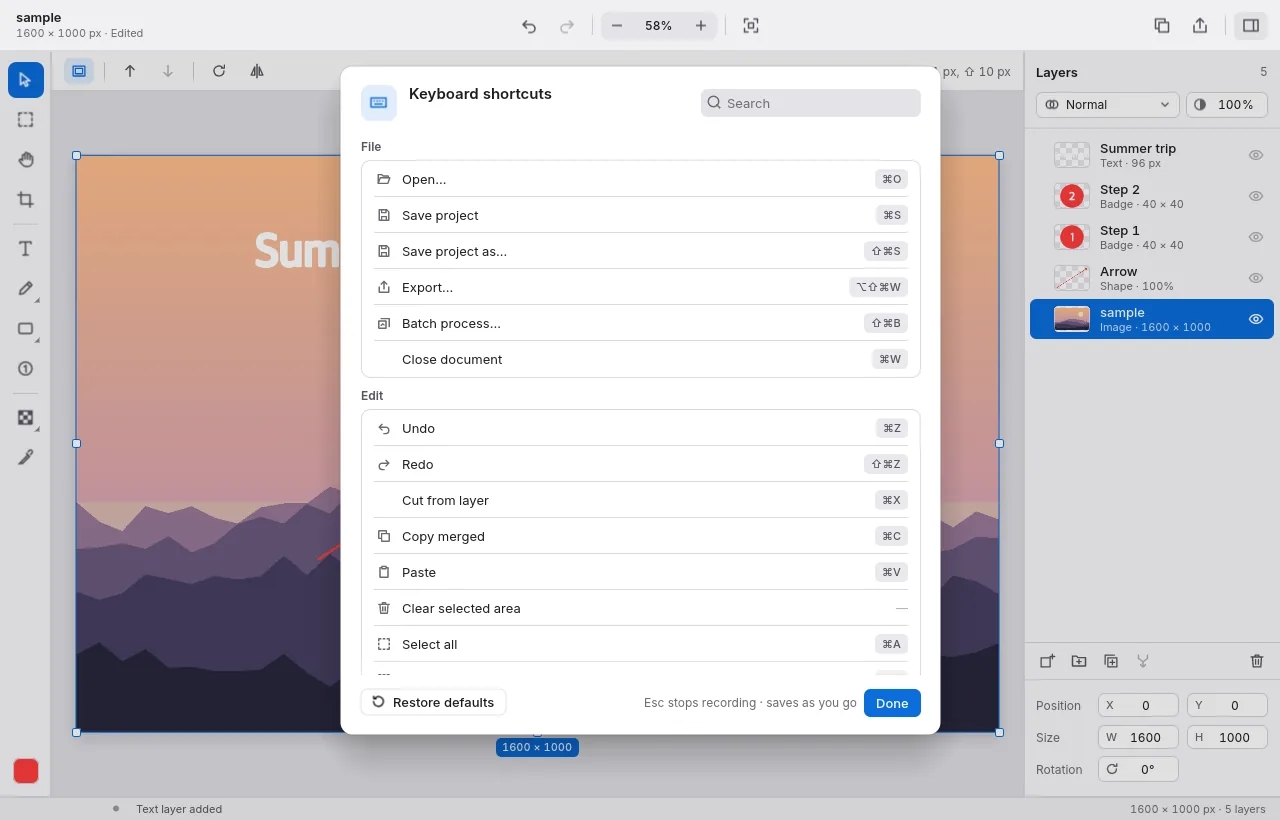The height and width of the screenshot is (820, 1280).
Task: Click the layer opacity 100% control
Action: click(1227, 104)
